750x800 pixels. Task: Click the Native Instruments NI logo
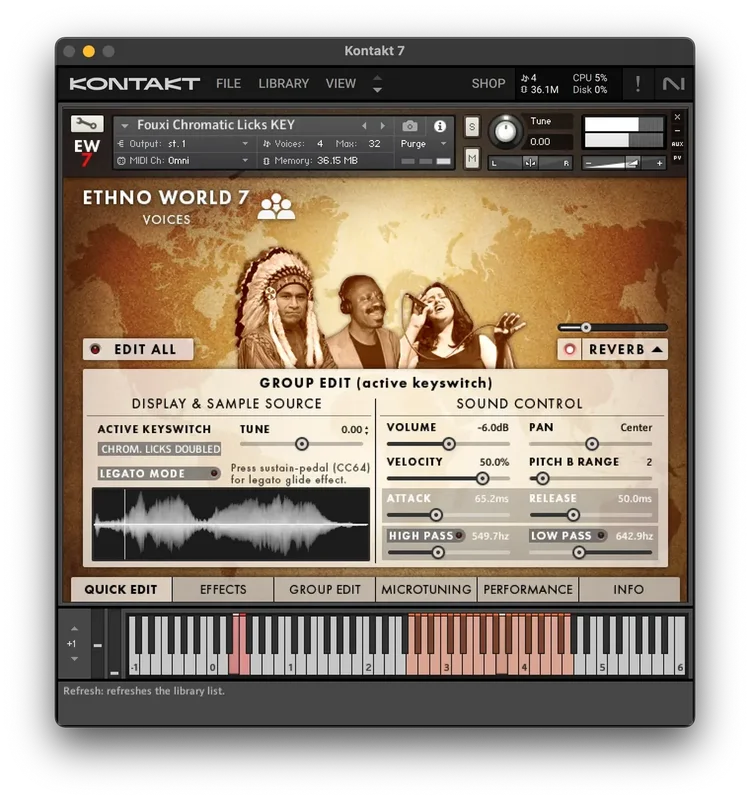click(673, 84)
